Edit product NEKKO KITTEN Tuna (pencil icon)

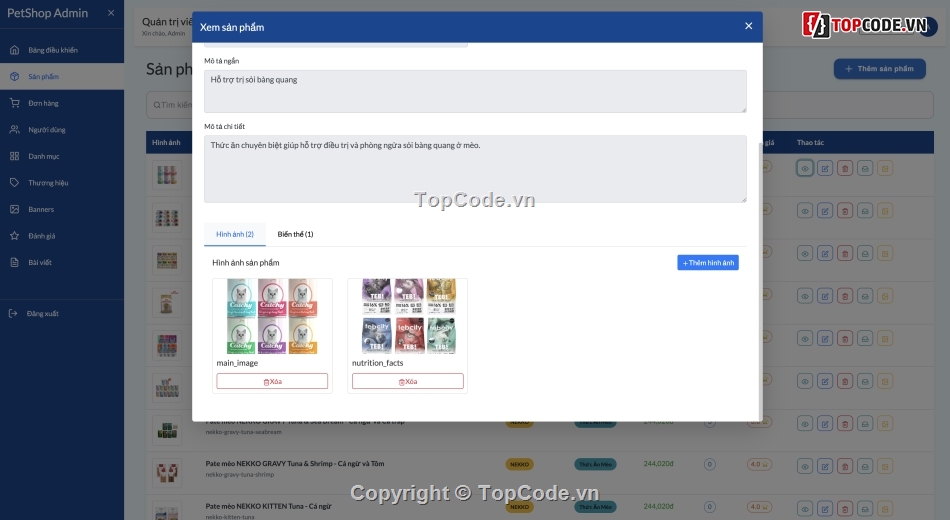tap(825, 508)
